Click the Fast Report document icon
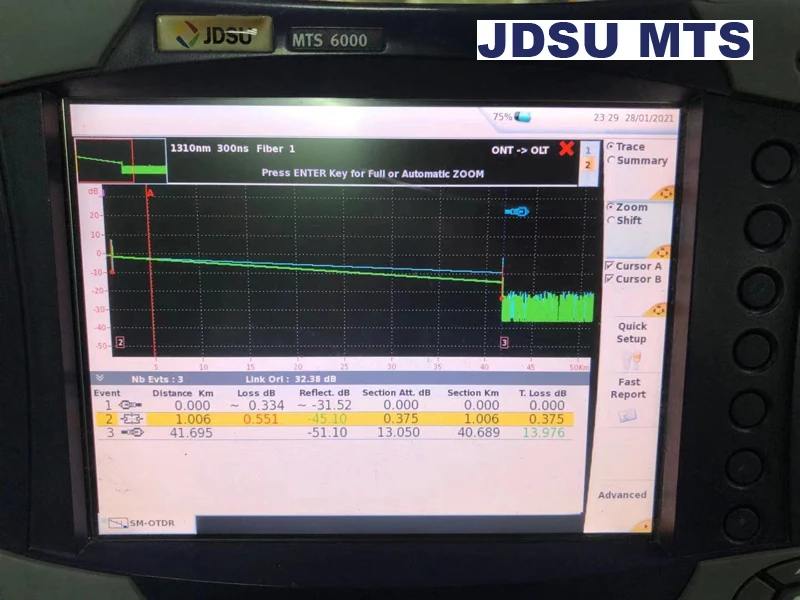The image size is (800, 600). (627, 416)
